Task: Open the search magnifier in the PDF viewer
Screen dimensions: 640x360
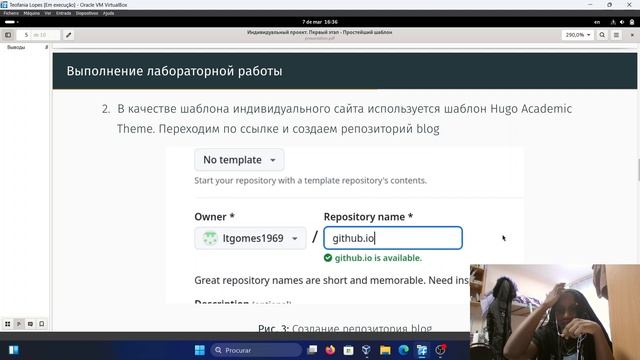Action: [602, 35]
